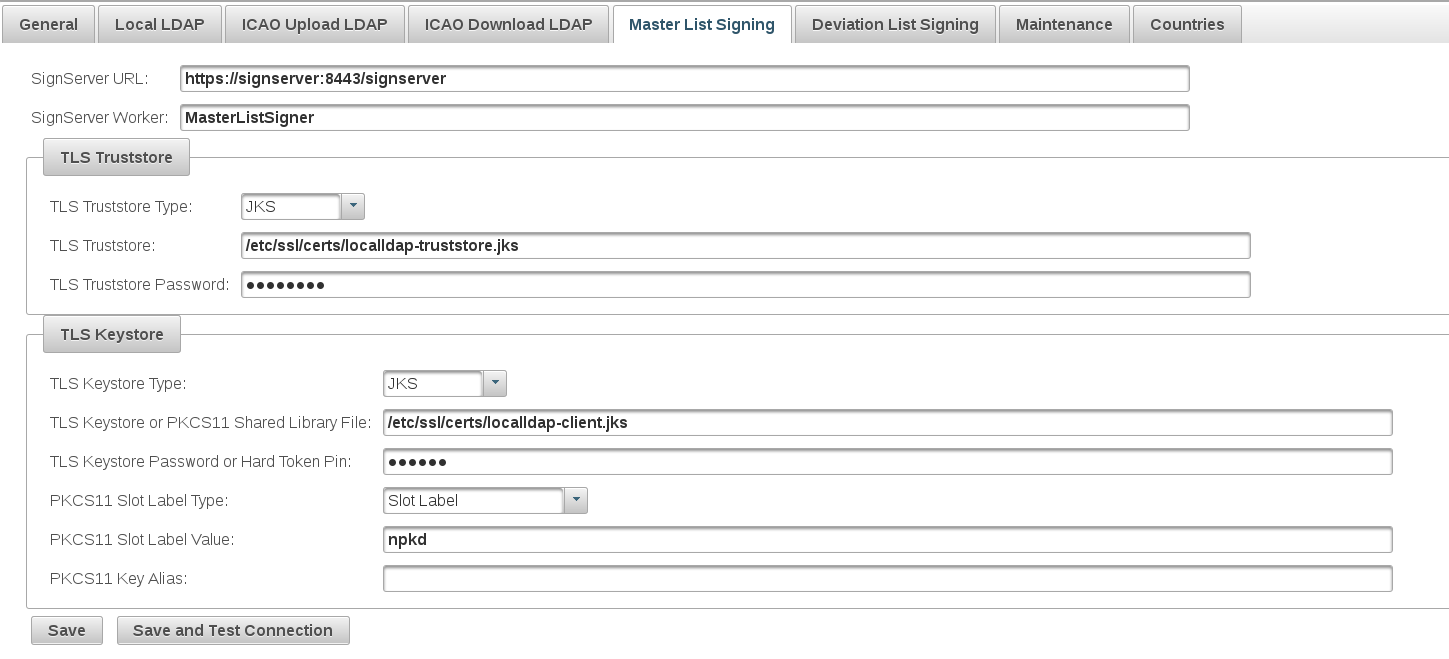Select the TLS Truststore Password field
Viewport: 1449px width, 659px height.
[x=745, y=285]
